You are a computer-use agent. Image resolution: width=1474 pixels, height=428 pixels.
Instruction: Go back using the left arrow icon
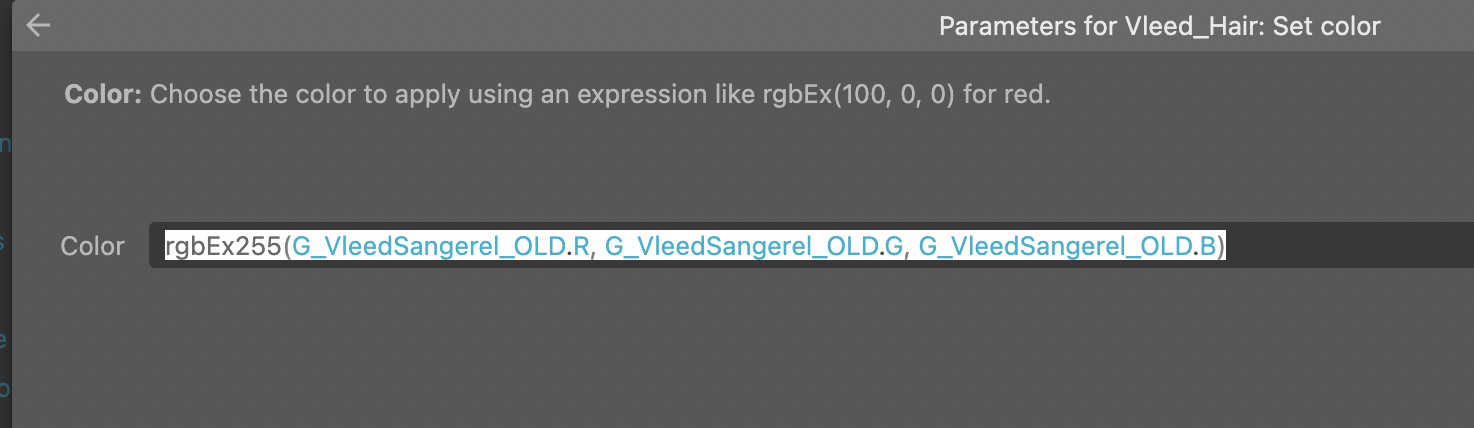[x=38, y=26]
